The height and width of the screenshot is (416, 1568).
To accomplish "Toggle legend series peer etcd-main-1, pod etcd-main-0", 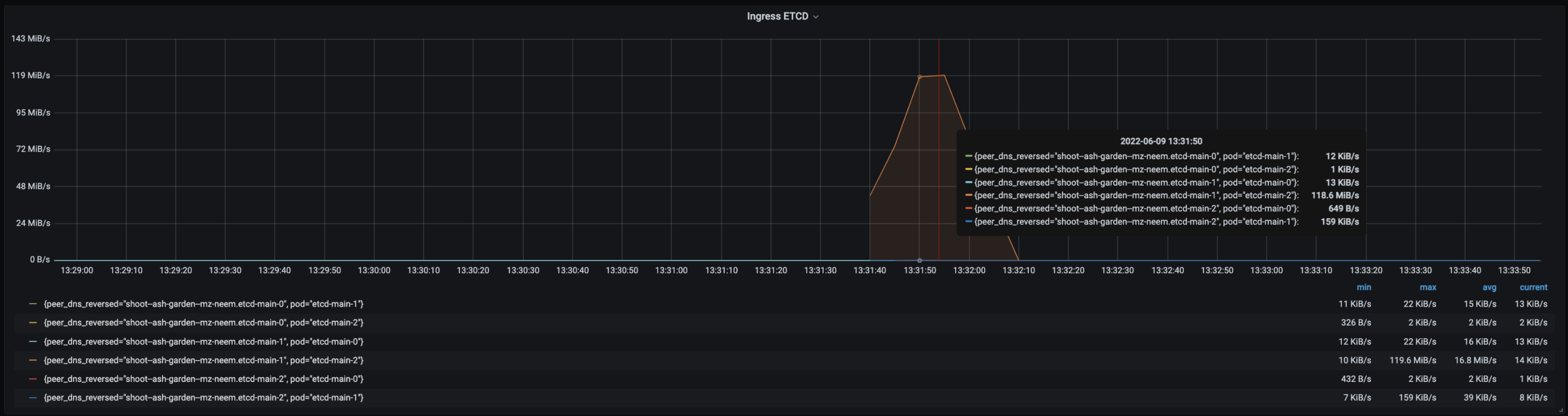I will point(203,342).
